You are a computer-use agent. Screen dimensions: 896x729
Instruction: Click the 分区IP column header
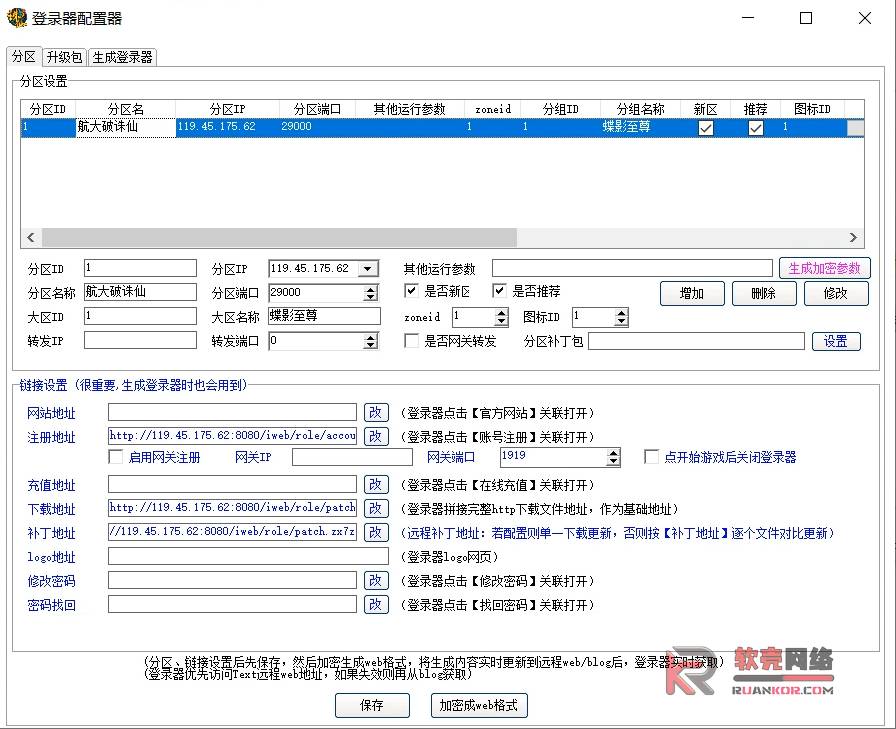tap(227, 109)
